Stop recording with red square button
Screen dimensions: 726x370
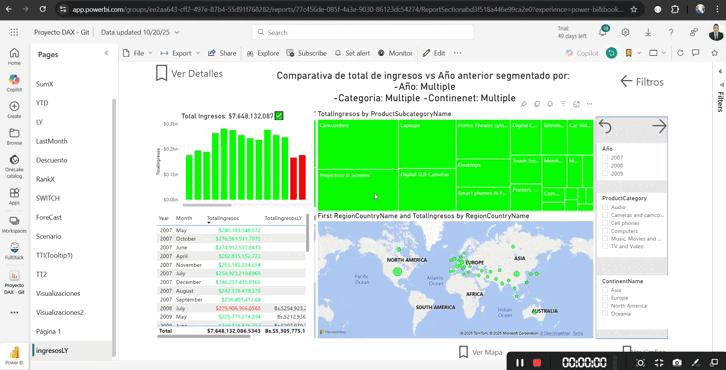pos(537,363)
